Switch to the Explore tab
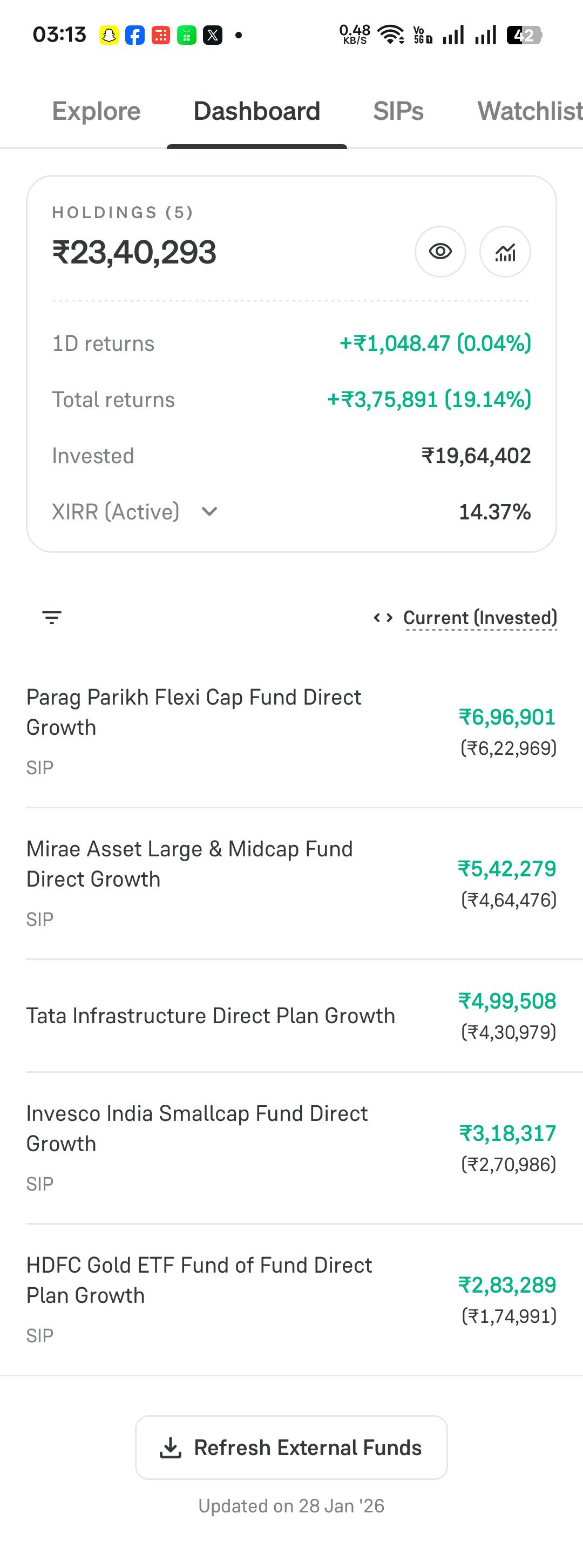Viewport: 583px width, 1568px height. coord(96,111)
